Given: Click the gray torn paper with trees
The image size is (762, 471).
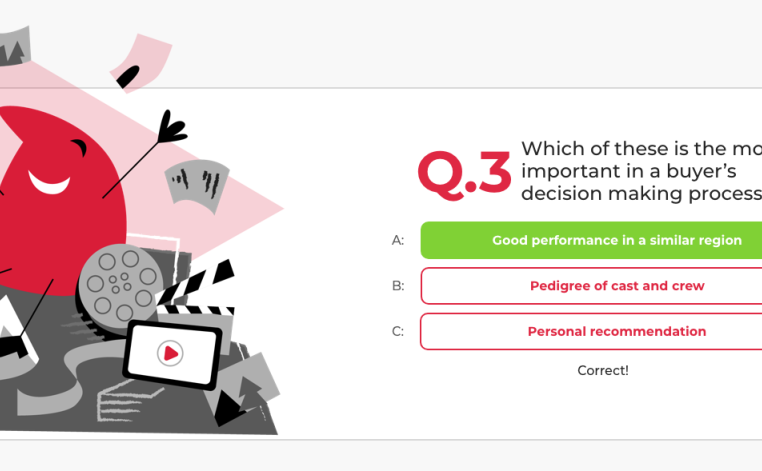Looking at the screenshot, I should coord(15,47).
